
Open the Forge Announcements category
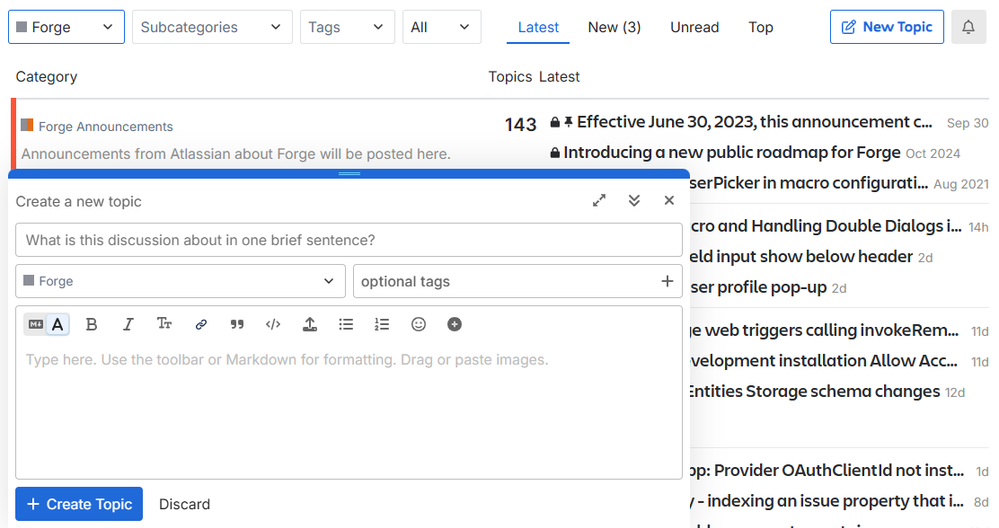click(106, 126)
